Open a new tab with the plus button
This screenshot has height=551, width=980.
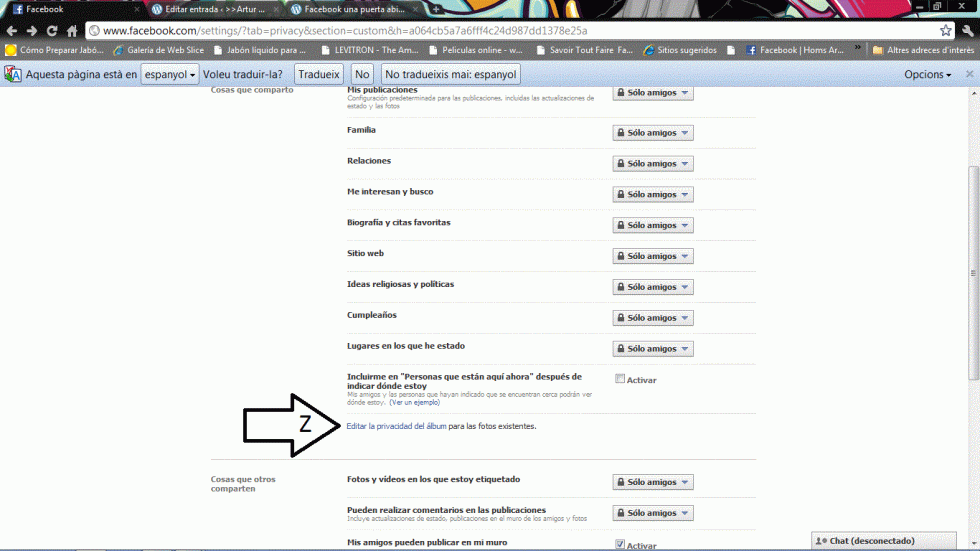click(x=436, y=9)
